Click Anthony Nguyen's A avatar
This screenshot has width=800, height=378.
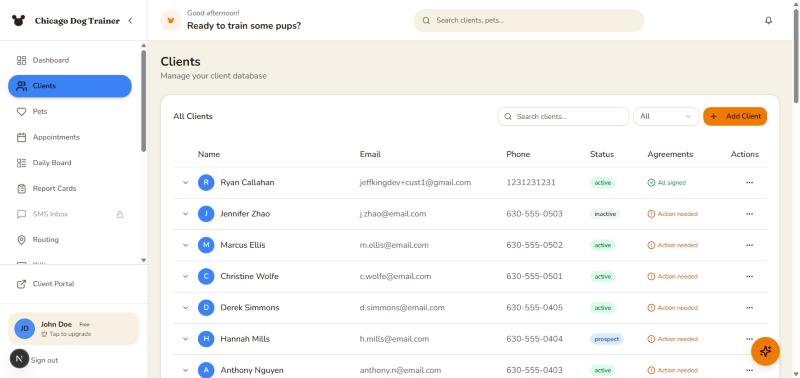coord(206,370)
